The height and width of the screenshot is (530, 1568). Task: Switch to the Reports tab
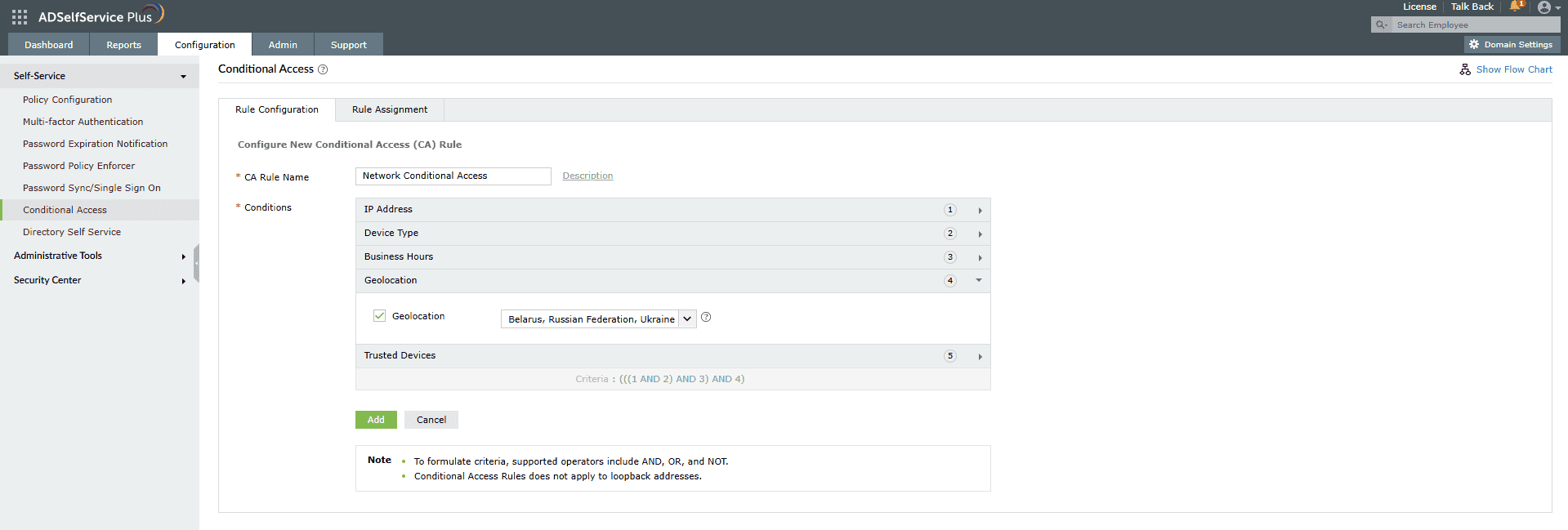point(123,45)
